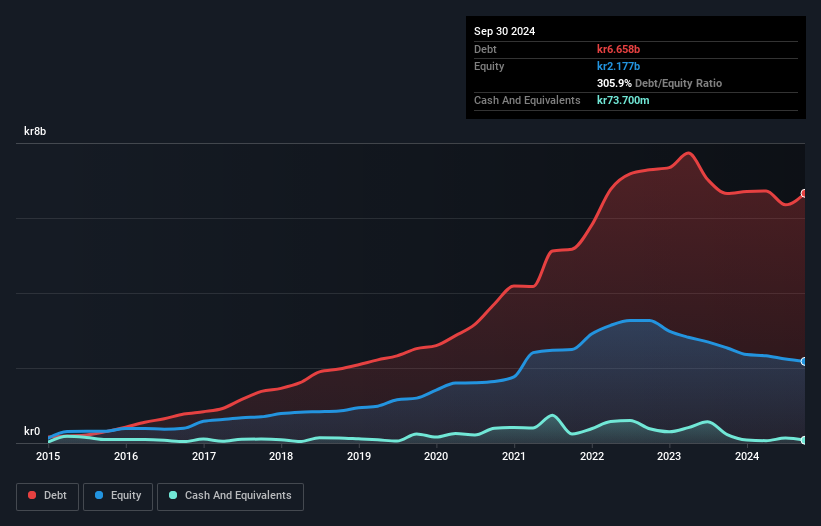Viewport: 821px width, 526px height.
Task: Toggle the Cash And Equivalents legend button
Action: (x=230, y=496)
